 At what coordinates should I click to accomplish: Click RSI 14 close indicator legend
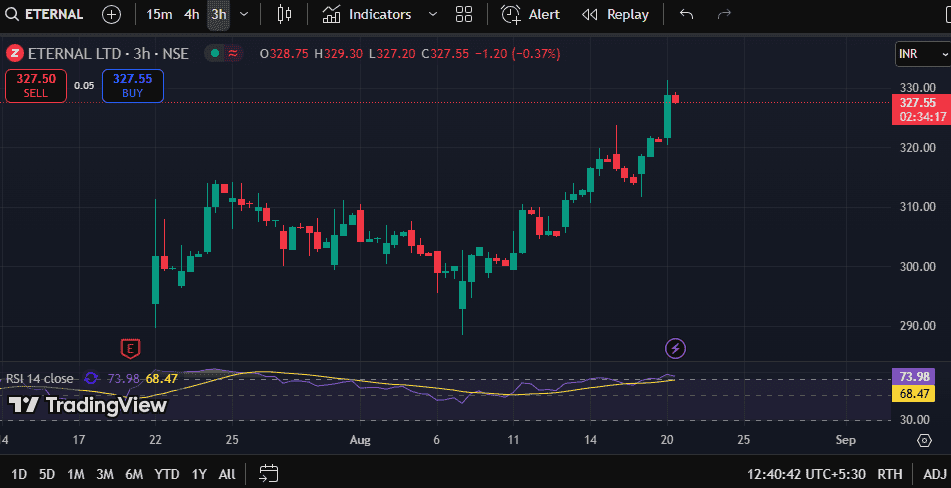[x=40, y=379]
